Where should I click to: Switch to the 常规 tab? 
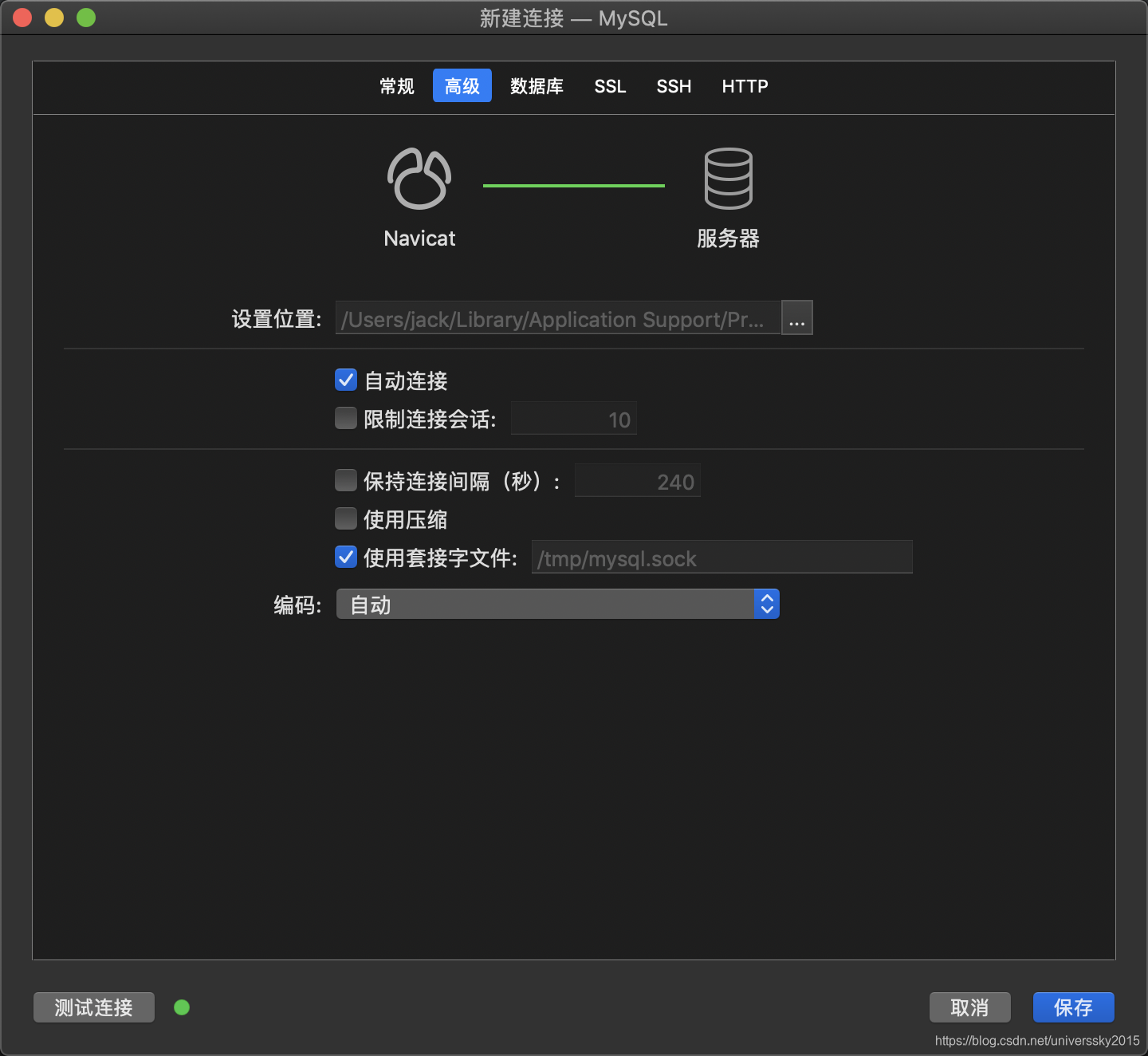(397, 85)
